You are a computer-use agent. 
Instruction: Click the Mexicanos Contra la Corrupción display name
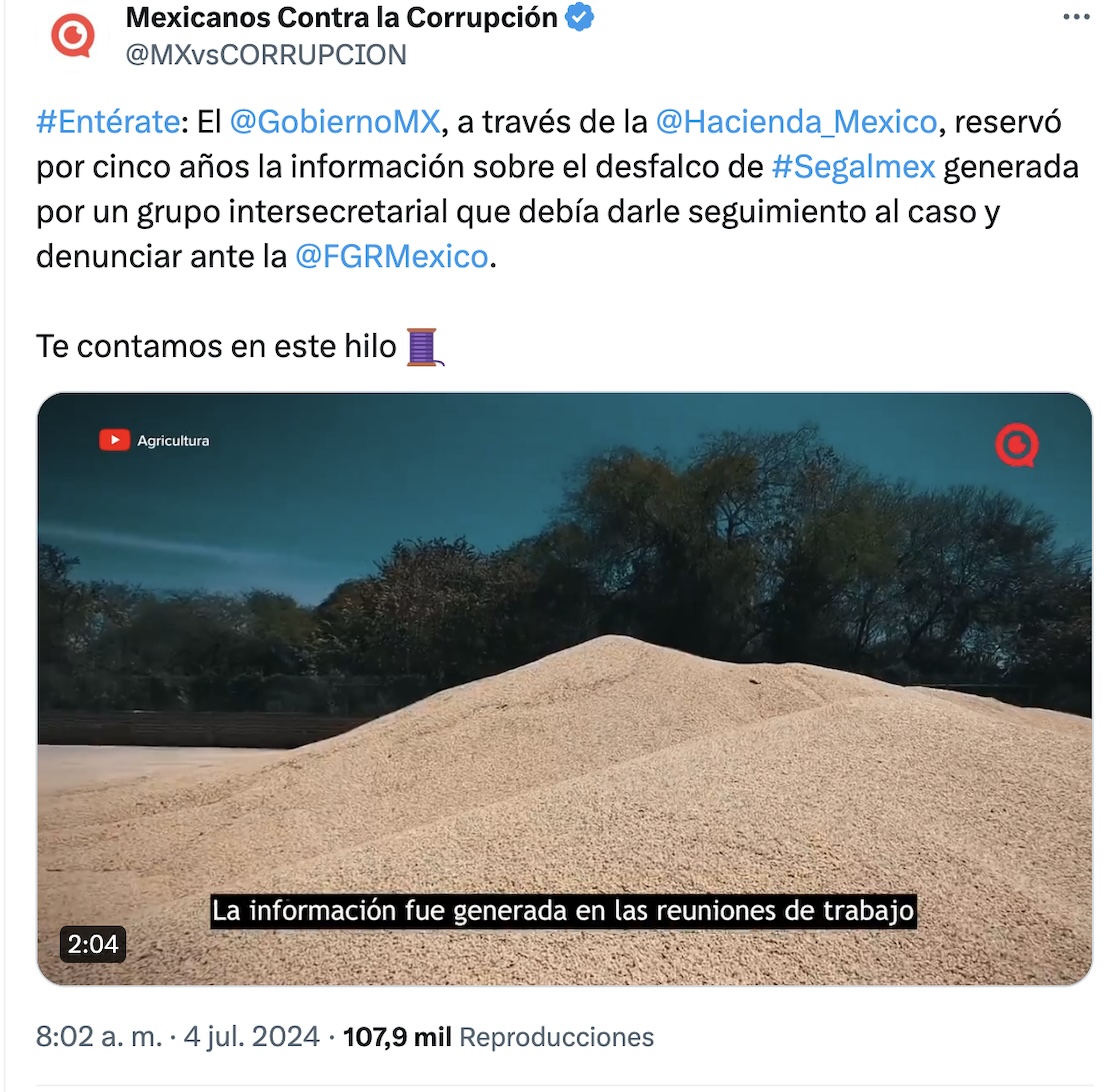point(341,18)
